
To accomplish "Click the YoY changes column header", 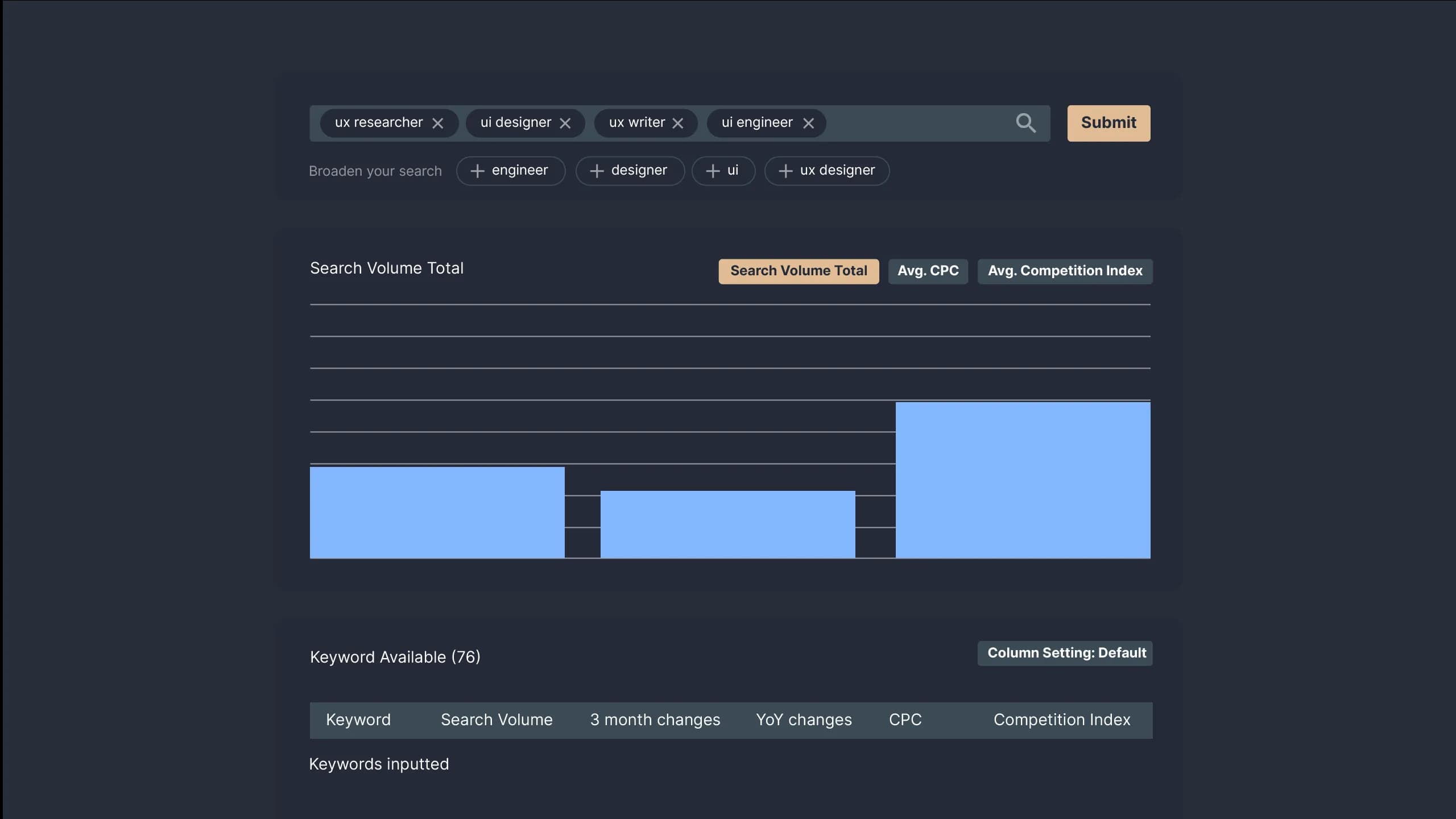I will point(804,720).
